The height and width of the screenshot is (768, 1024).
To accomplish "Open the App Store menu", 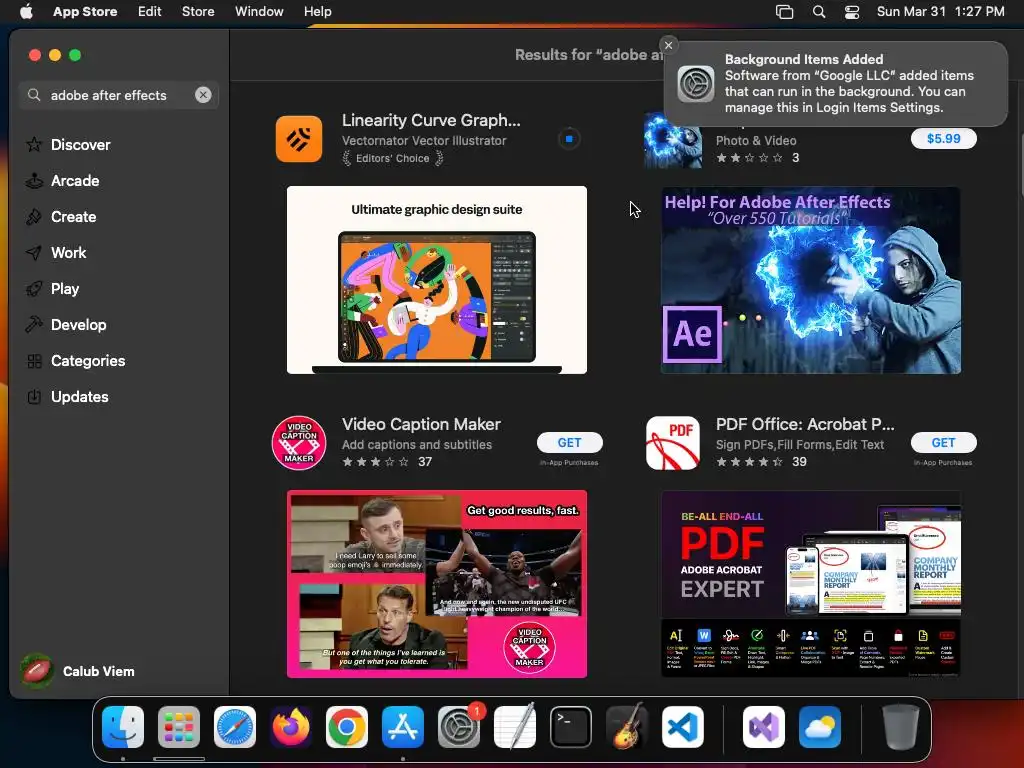I will click(x=85, y=11).
